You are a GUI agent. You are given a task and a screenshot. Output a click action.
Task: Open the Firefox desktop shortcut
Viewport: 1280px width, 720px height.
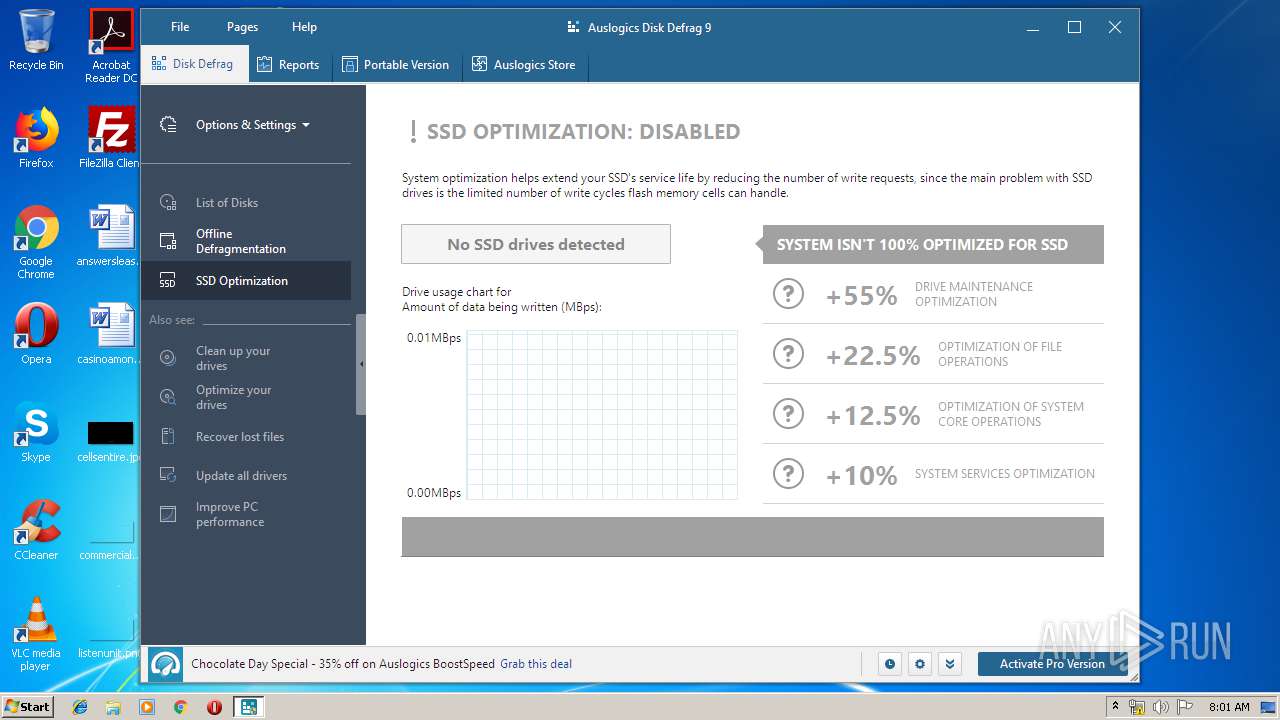(36, 138)
